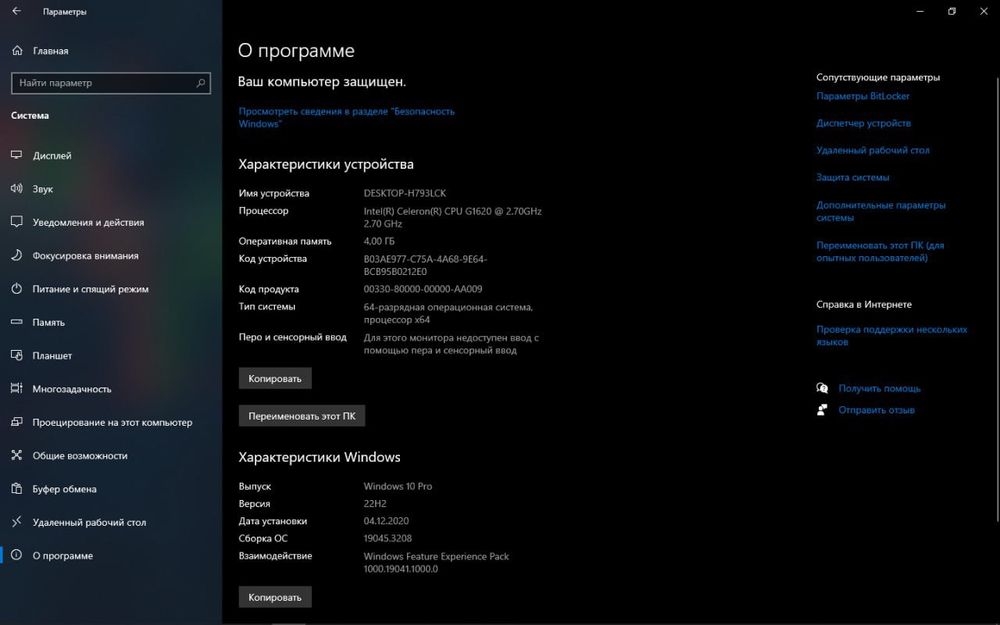
Task: Restore down the Параметры window
Action: pos(952,11)
